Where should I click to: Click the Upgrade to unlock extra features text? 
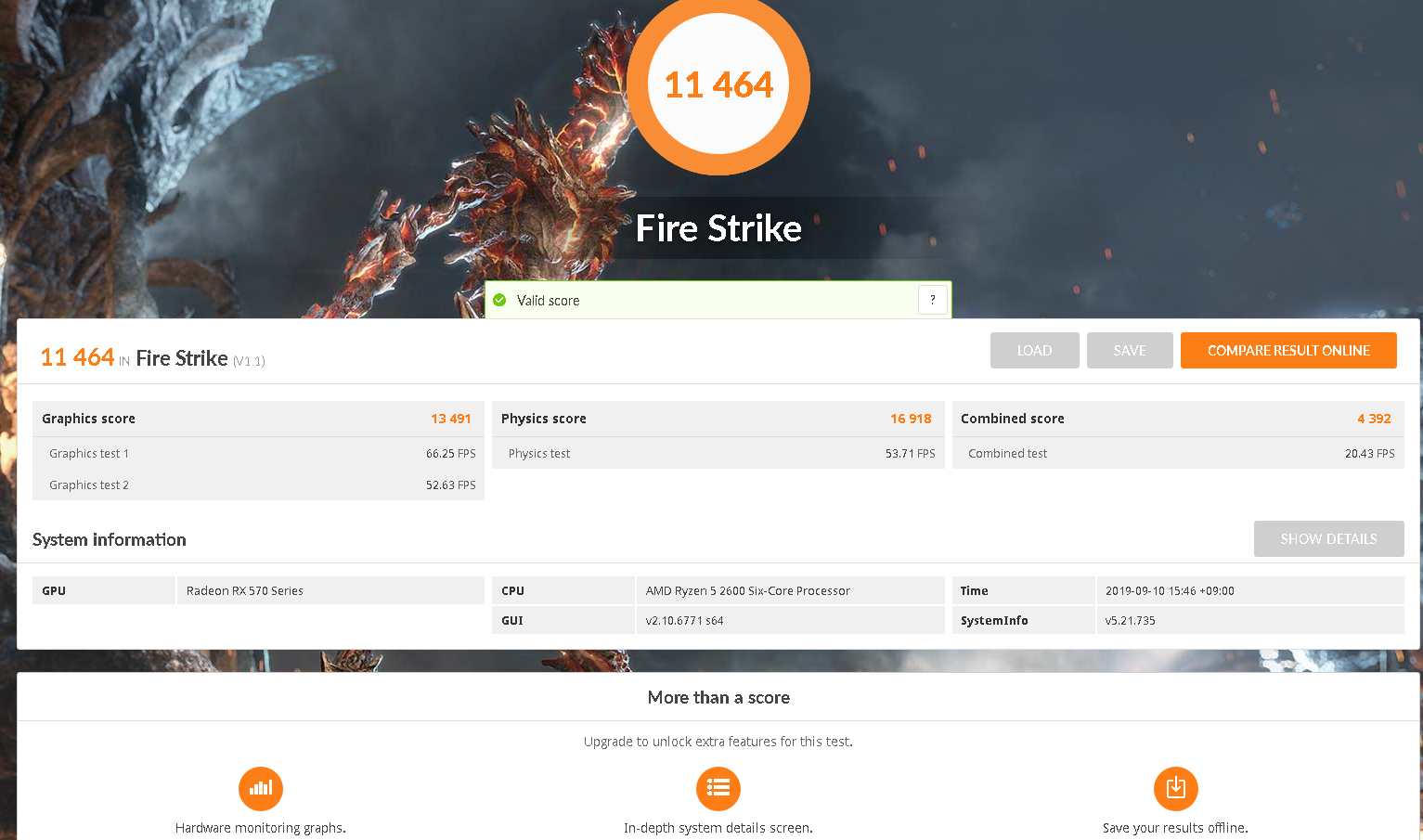[x=718, y=742]
